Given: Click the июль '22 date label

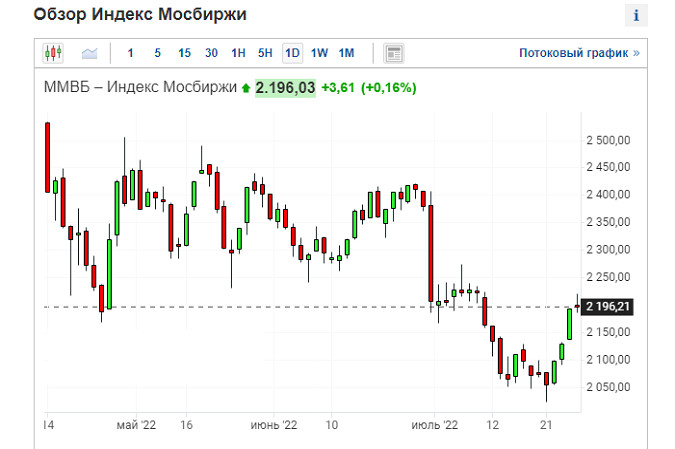Looking at the screenshot, I should [434, 425].
